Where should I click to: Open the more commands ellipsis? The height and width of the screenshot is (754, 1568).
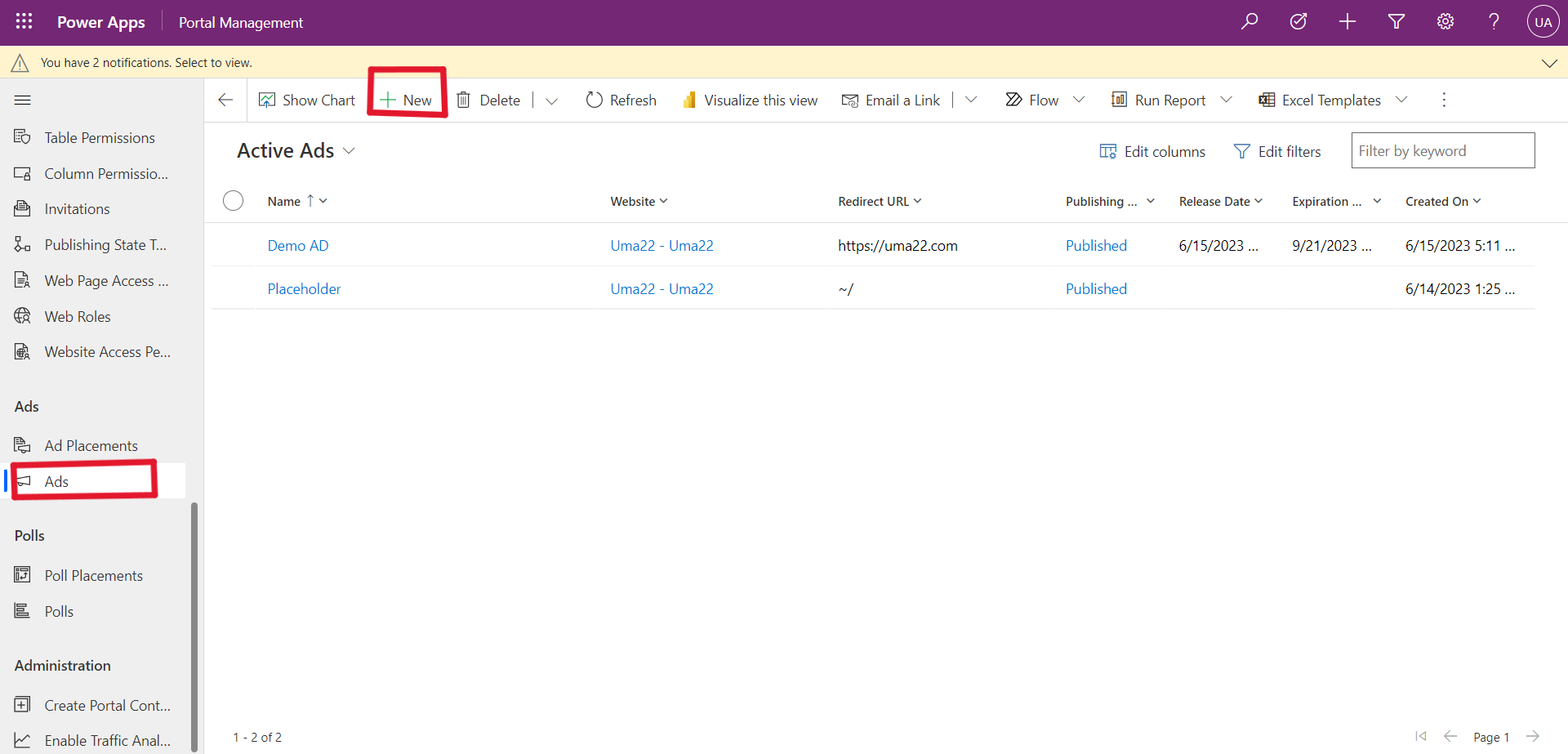click(x=1444, y=100)
